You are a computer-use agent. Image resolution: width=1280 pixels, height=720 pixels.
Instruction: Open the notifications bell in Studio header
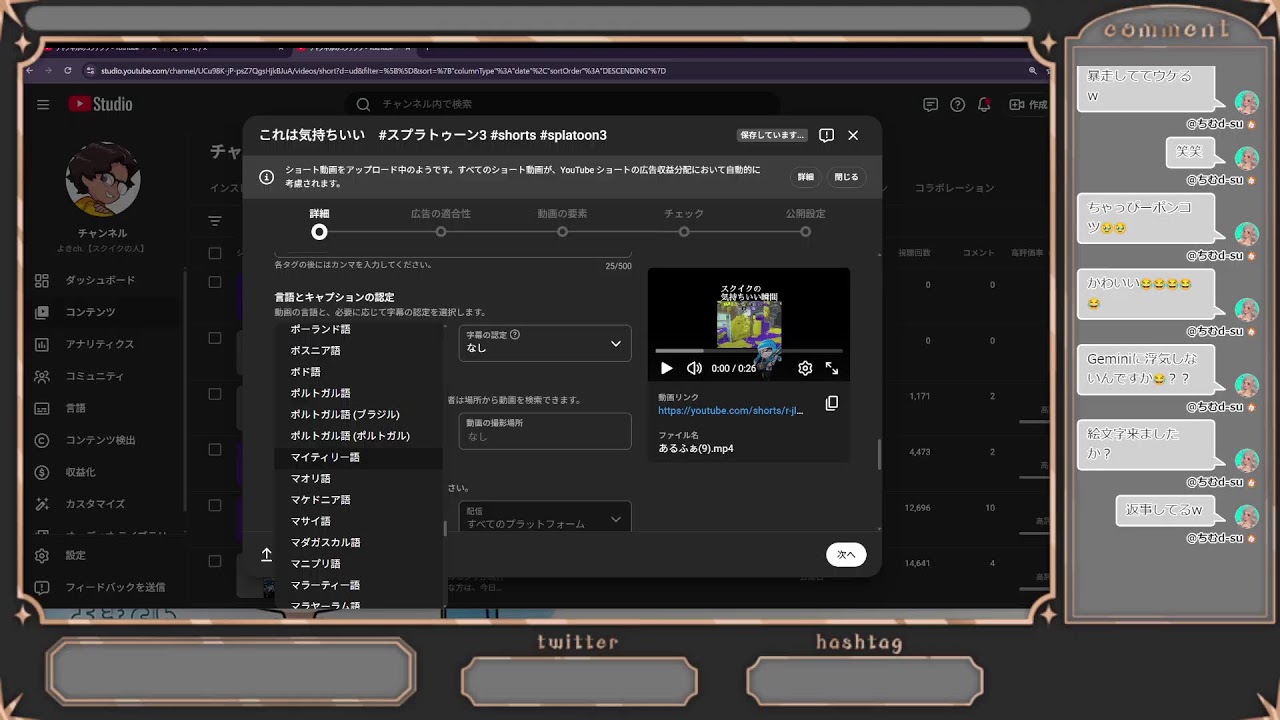click(x=984, y=104)
